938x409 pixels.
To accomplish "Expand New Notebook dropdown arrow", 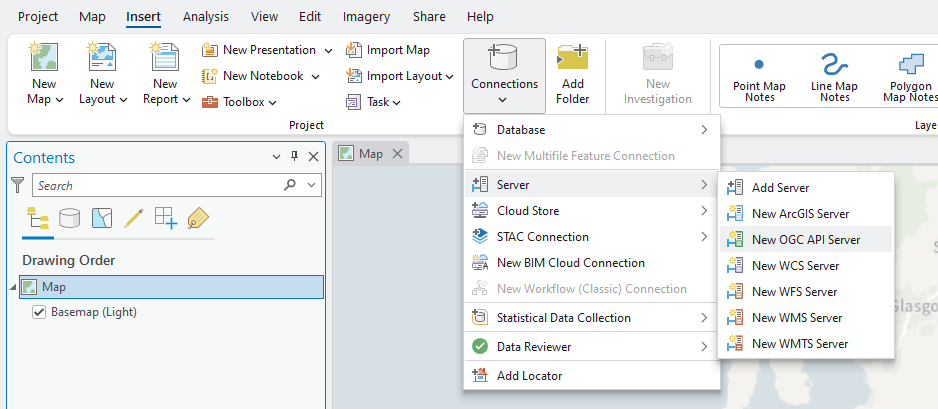I will point(315,77).
